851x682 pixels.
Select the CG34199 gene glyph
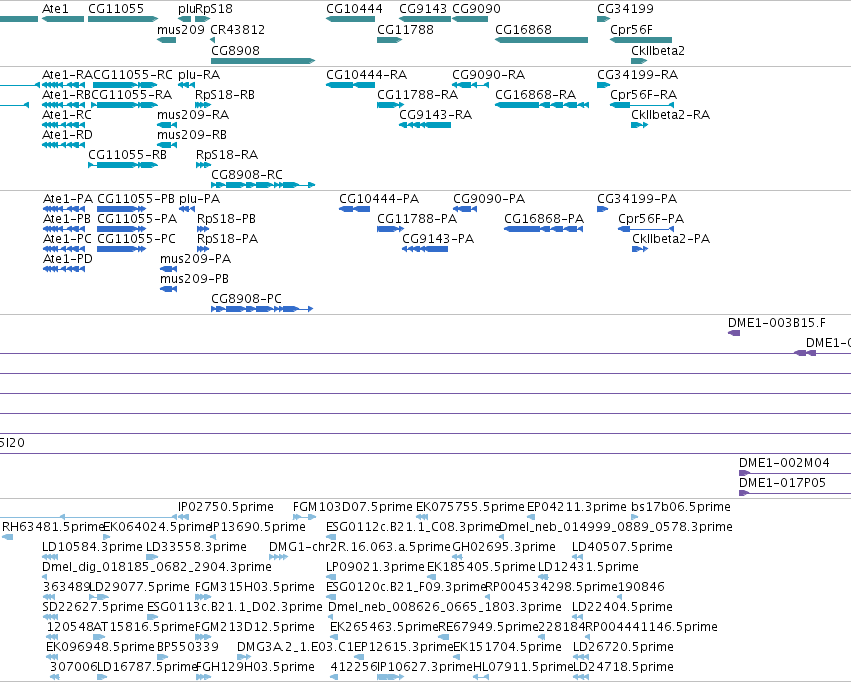[604, 19]
